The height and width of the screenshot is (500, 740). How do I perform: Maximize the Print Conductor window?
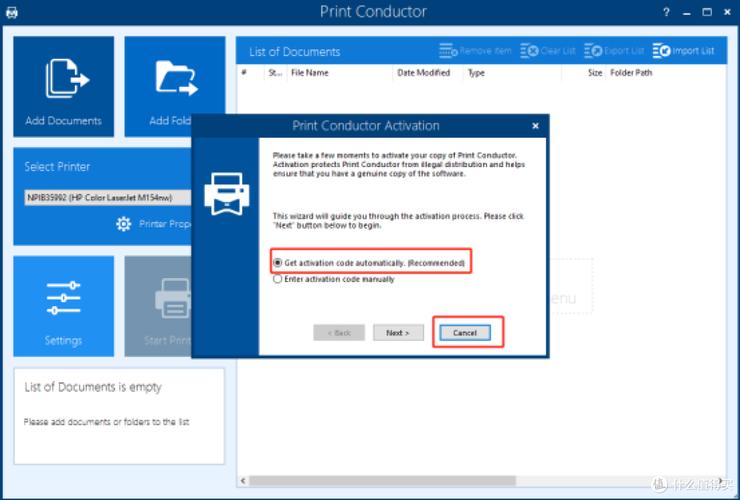tap(707, 12)
